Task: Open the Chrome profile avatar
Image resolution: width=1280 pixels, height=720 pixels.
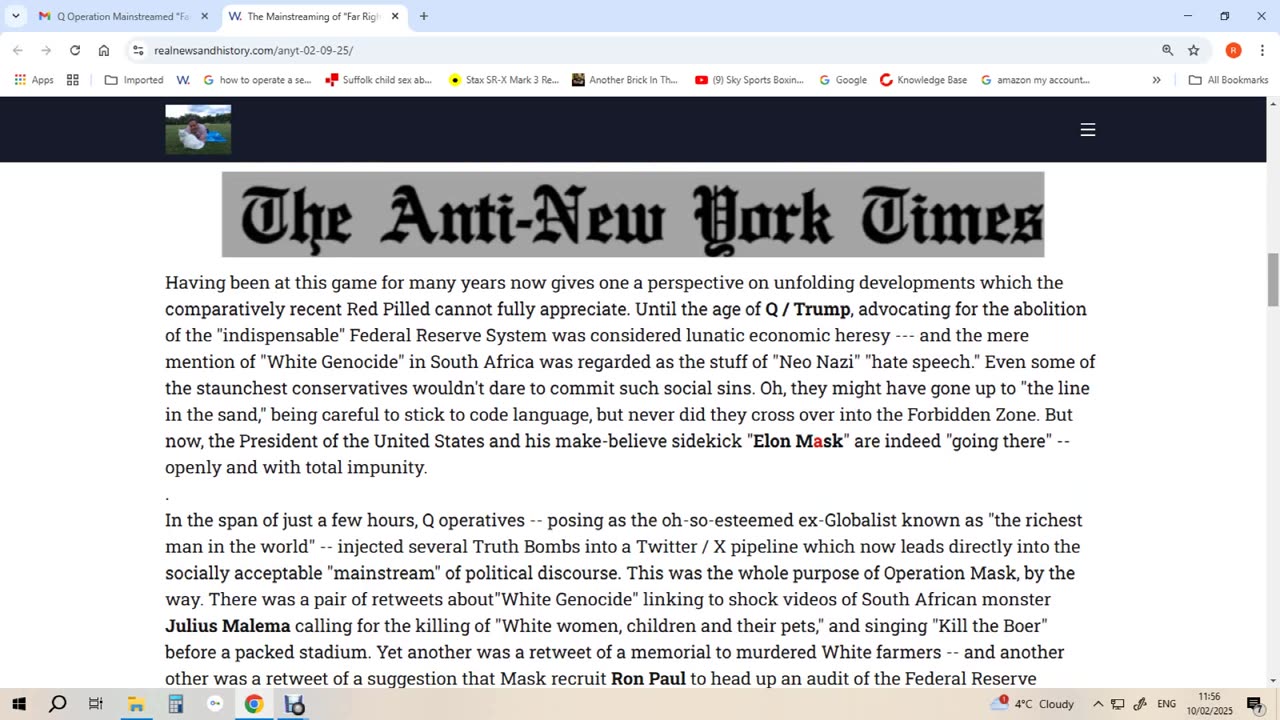Action: click(x=1233, y=50)
